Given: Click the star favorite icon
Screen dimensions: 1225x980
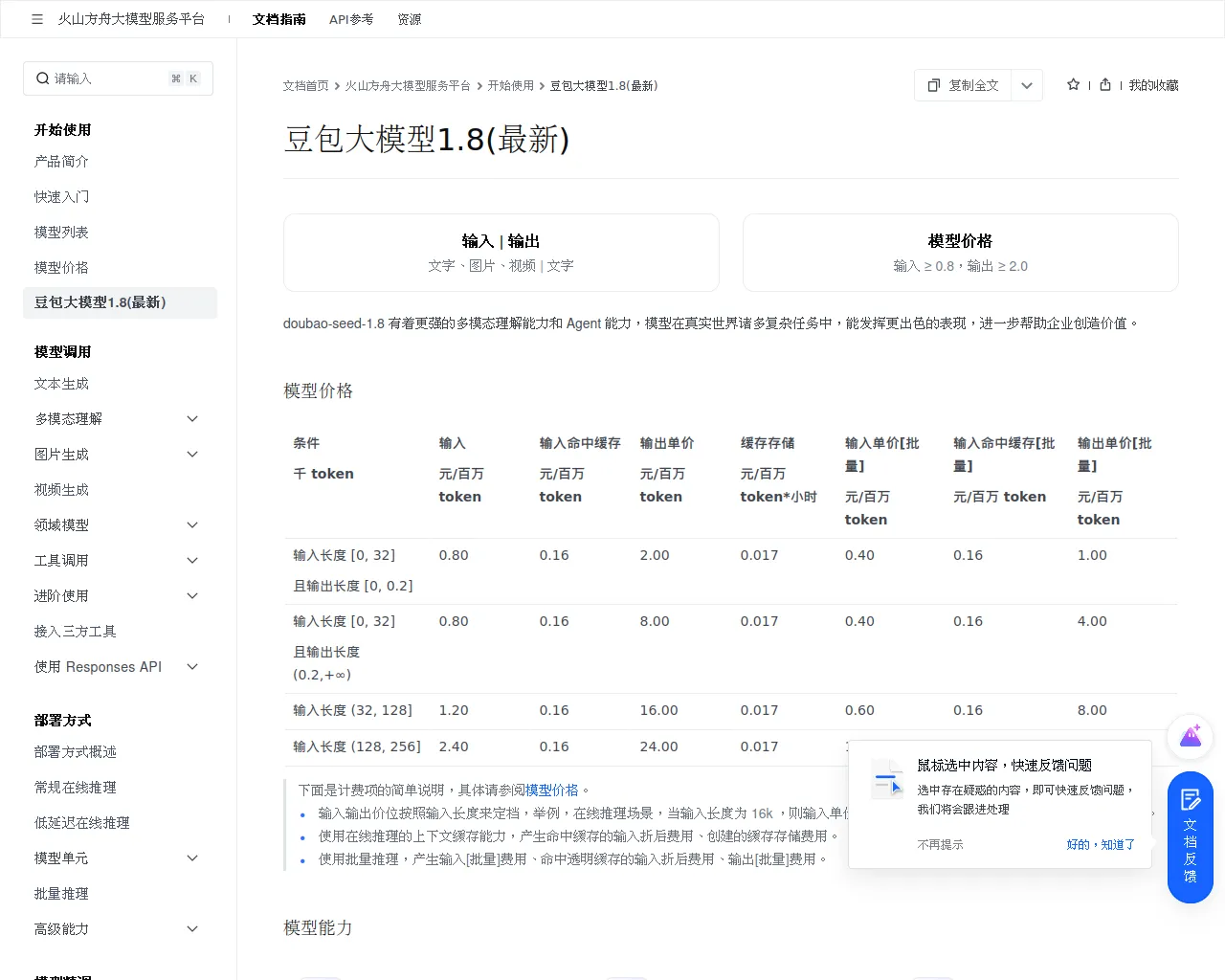Looking at the screenshot, I should click(1073, 85).
